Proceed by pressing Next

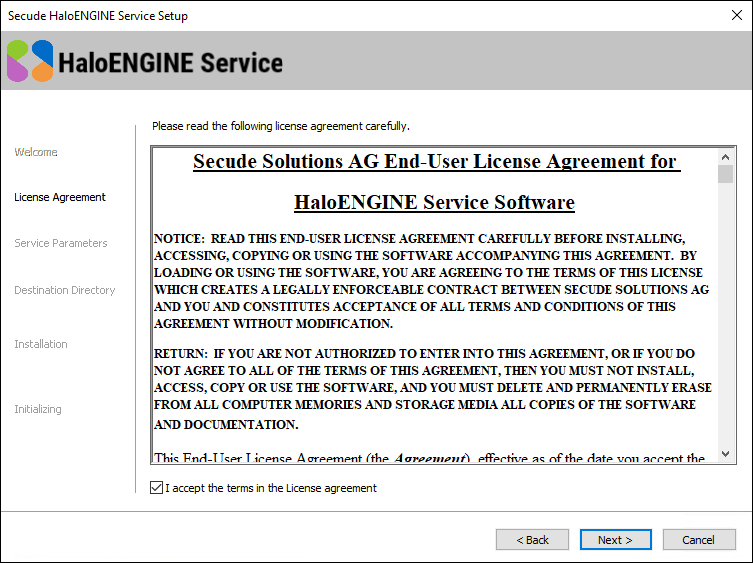615,540
